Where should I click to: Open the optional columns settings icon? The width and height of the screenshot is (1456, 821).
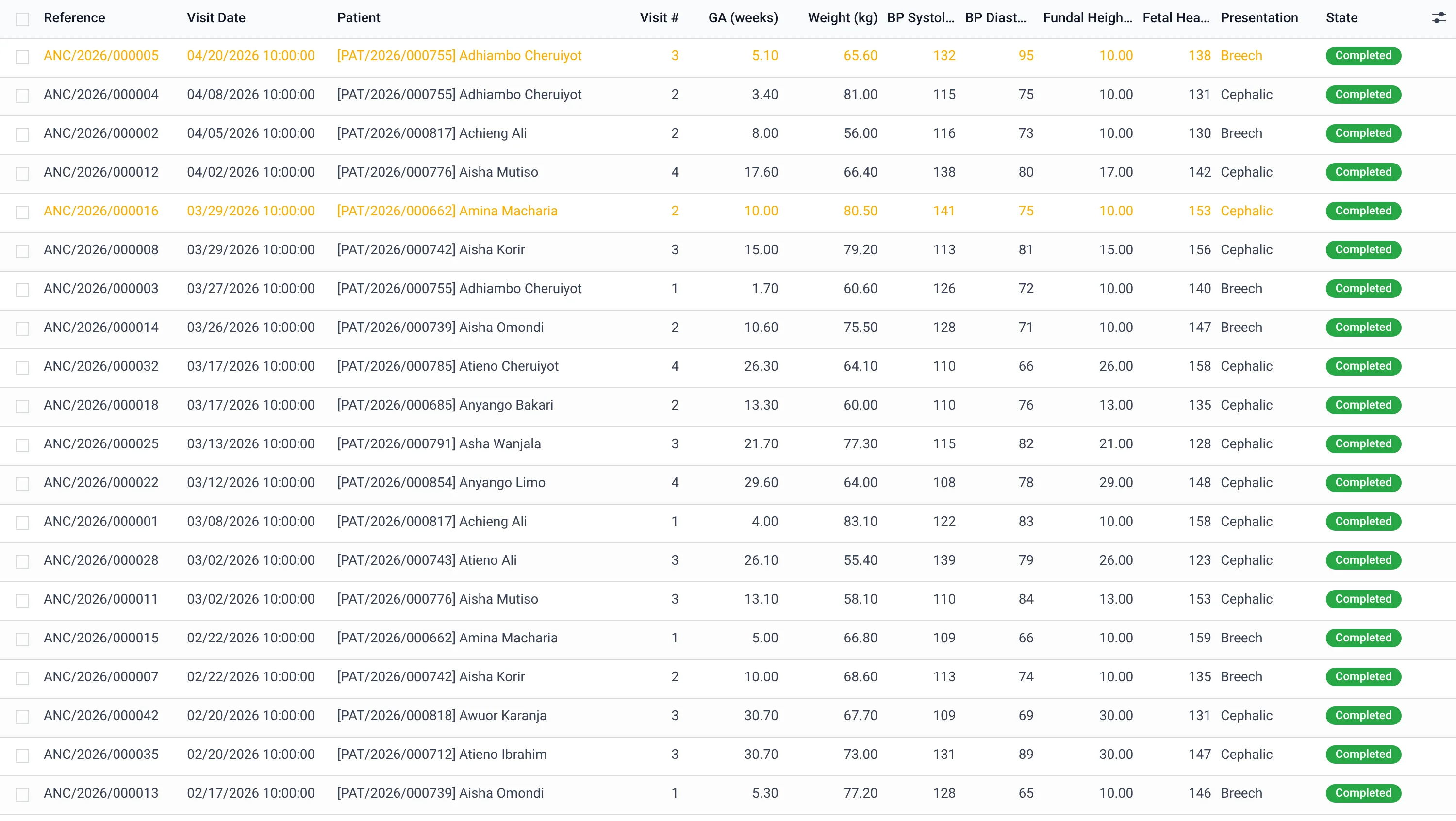pos(1439,18)
